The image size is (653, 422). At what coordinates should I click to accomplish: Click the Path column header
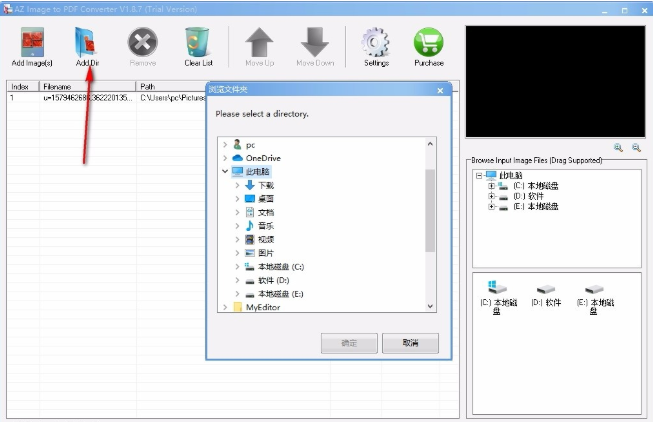coord(171,87)
